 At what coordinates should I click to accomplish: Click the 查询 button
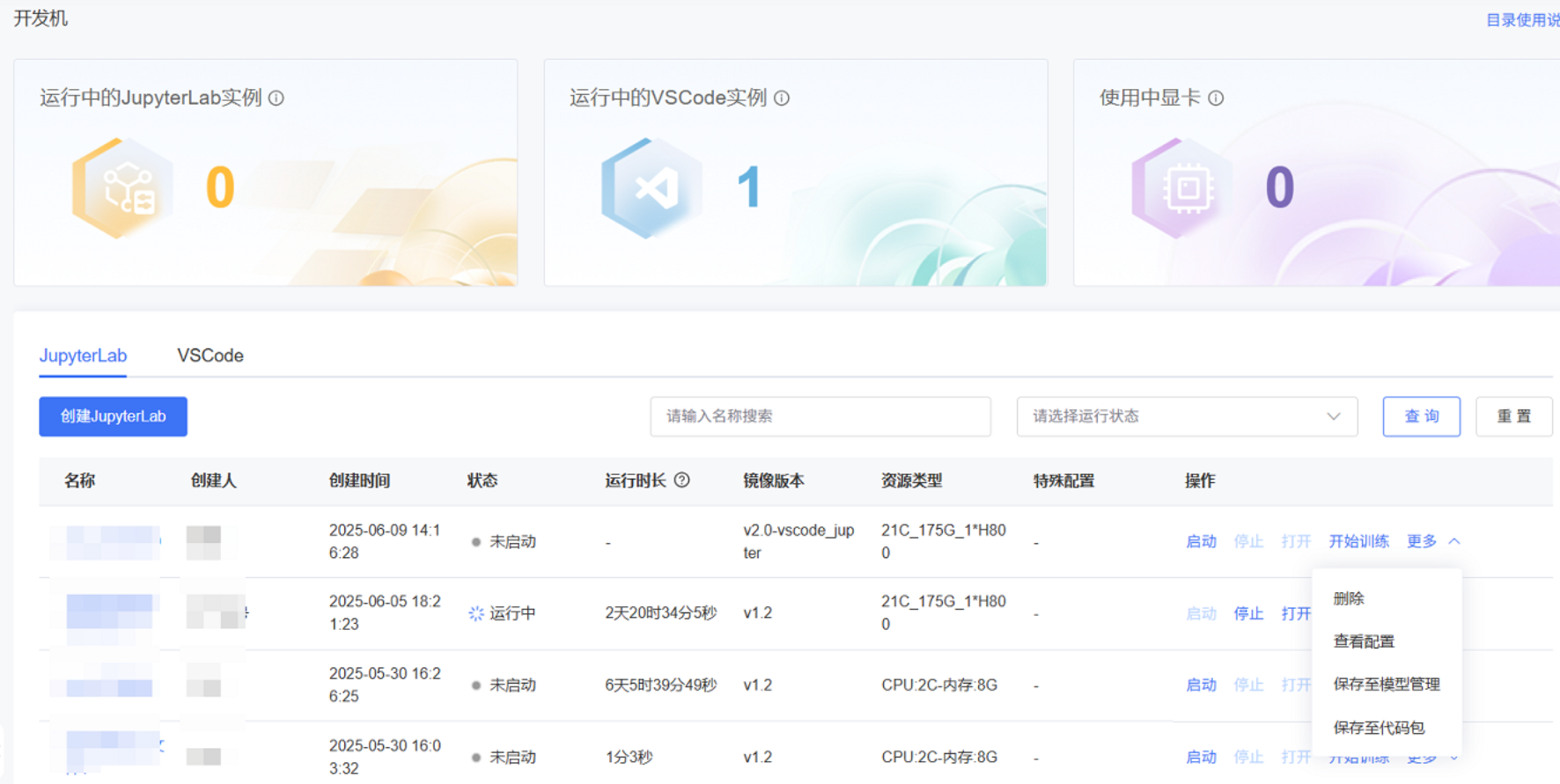coord(1422,416)
